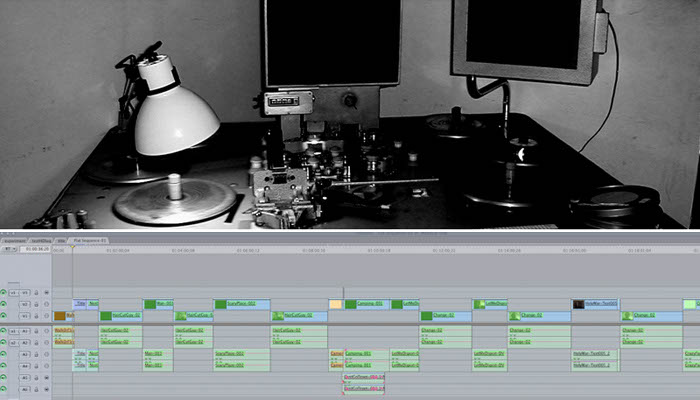This screenshot has width=700, height=400.
Task: Select the V2 destination track label
Action: (x=25, y=304)
